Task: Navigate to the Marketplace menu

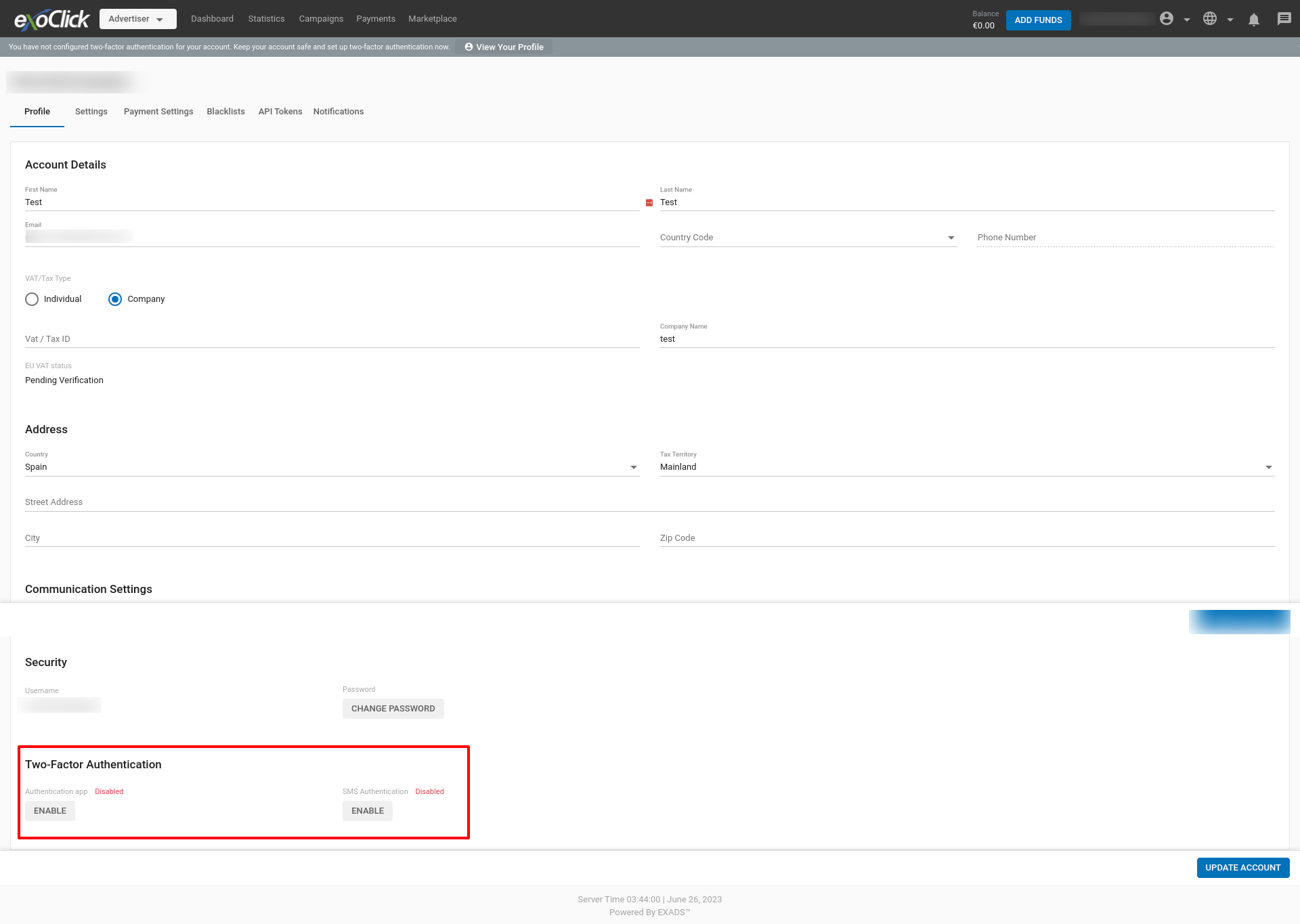Action: pos(432,18)
